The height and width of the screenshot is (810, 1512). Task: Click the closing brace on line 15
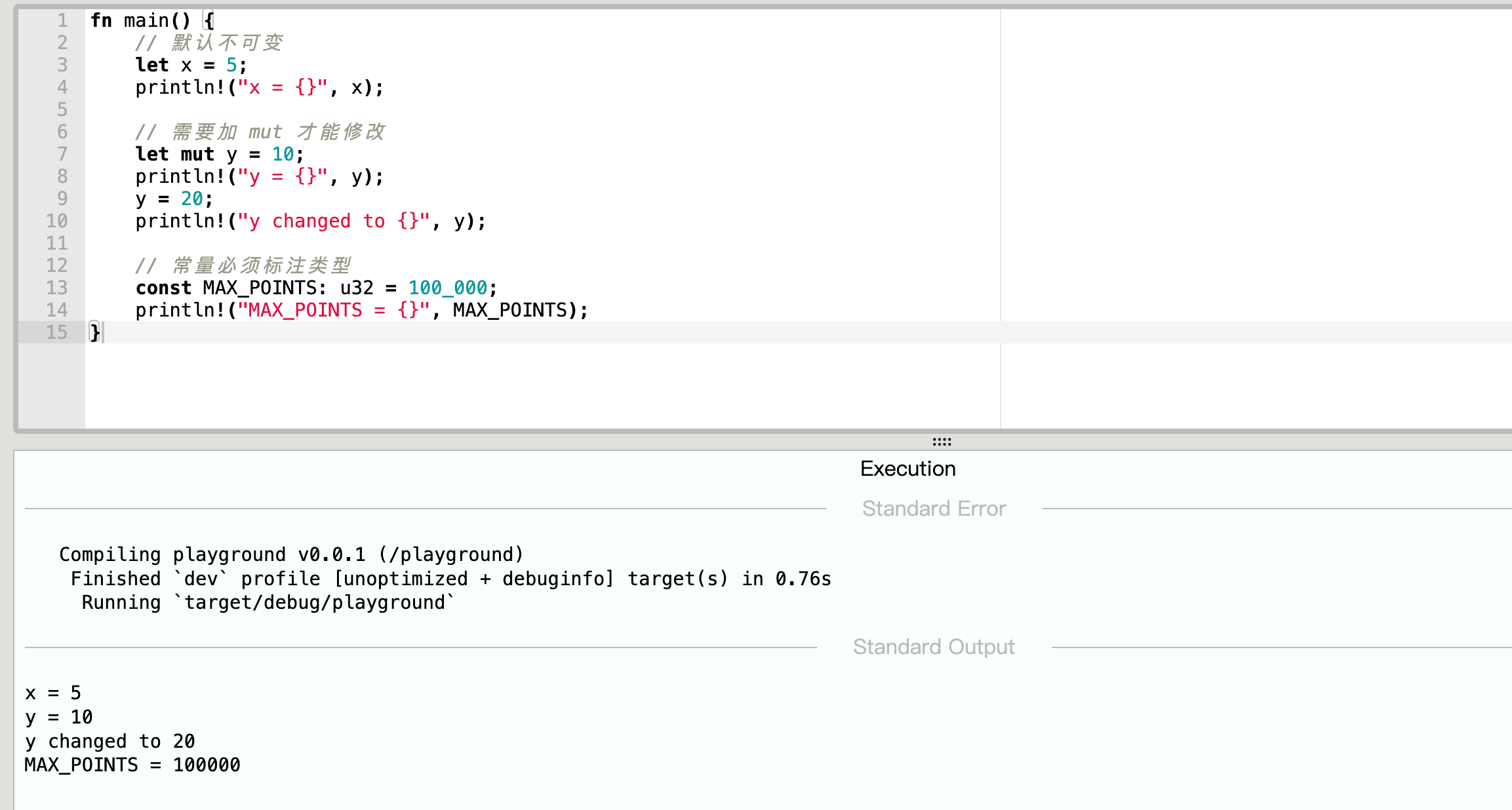[x=95, y=332]
